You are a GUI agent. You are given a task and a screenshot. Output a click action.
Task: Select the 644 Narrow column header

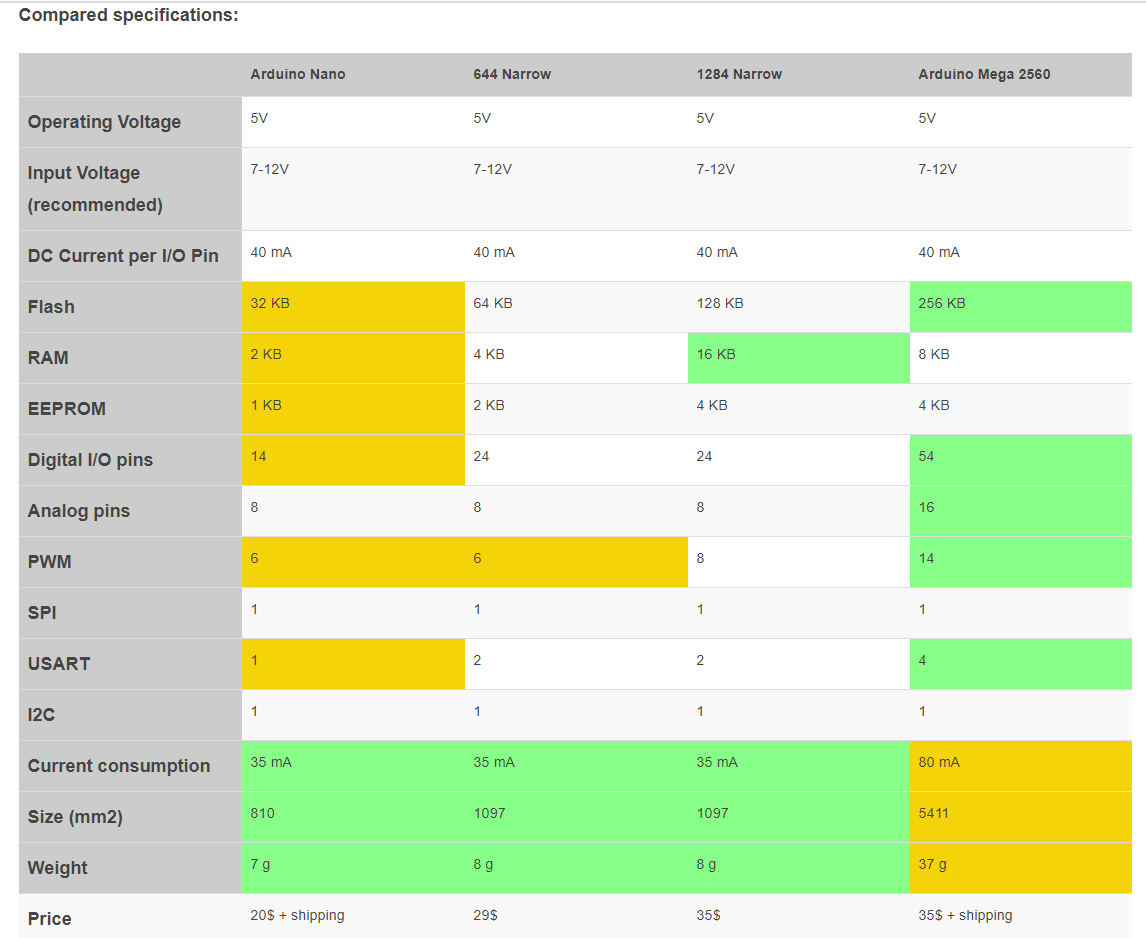[x=512, y=74]
